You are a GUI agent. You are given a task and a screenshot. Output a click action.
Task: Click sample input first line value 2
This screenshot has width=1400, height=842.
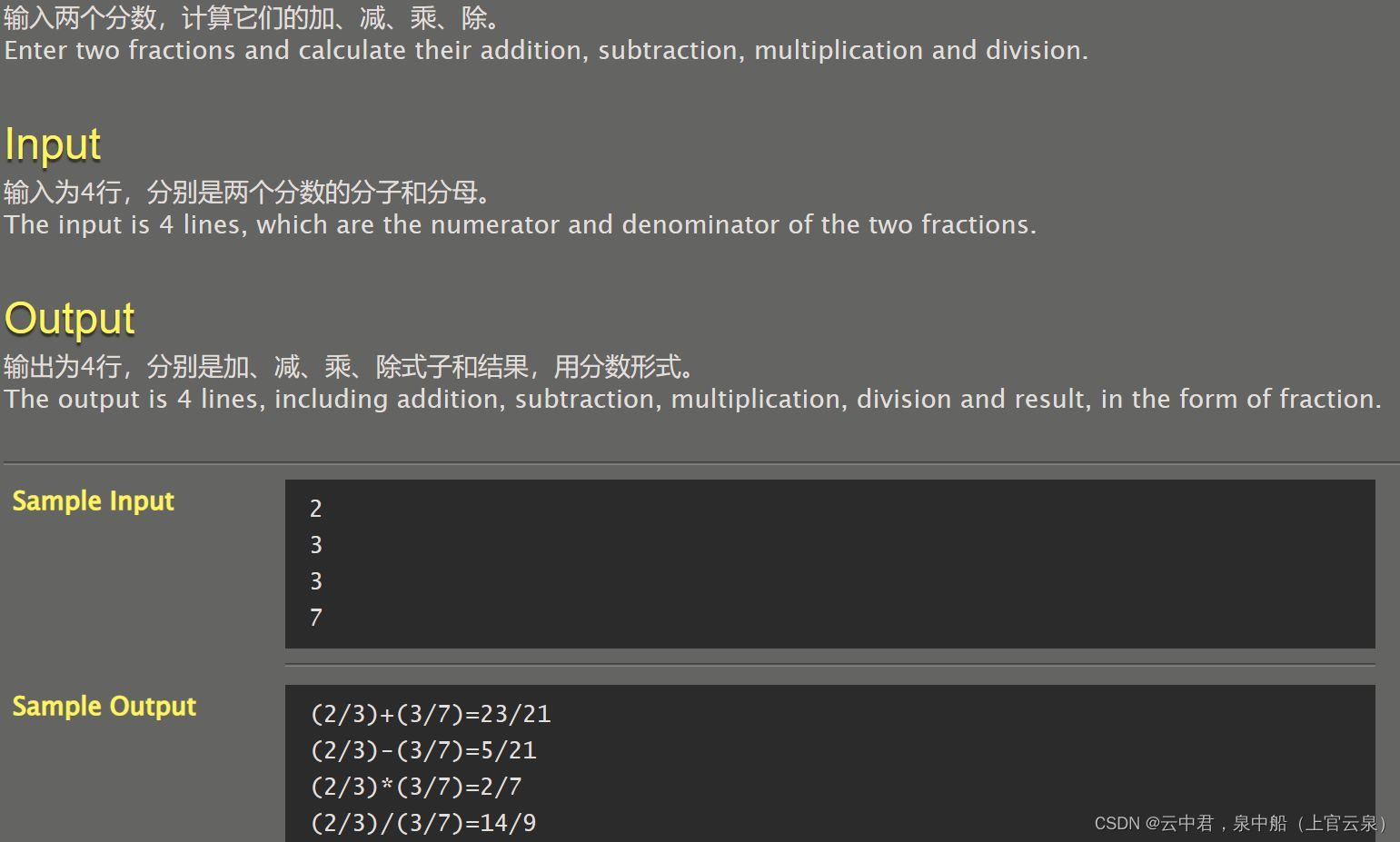(315, 509)
